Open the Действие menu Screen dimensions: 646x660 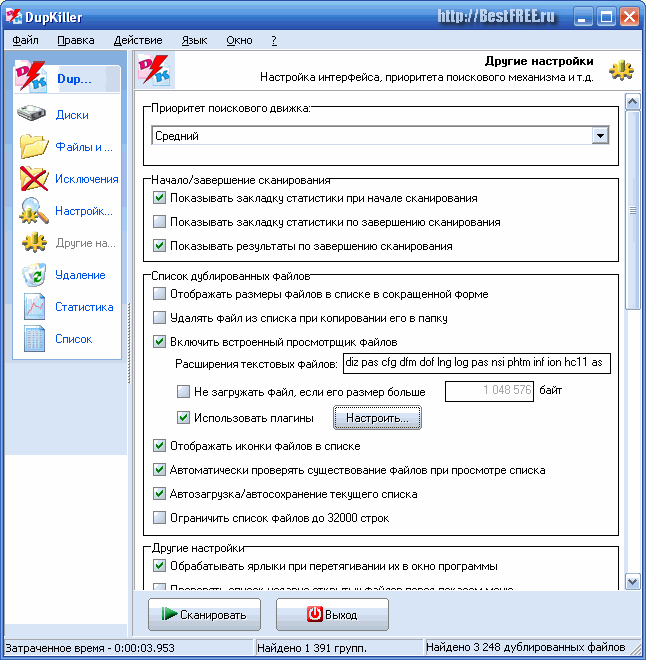(138, 40)
